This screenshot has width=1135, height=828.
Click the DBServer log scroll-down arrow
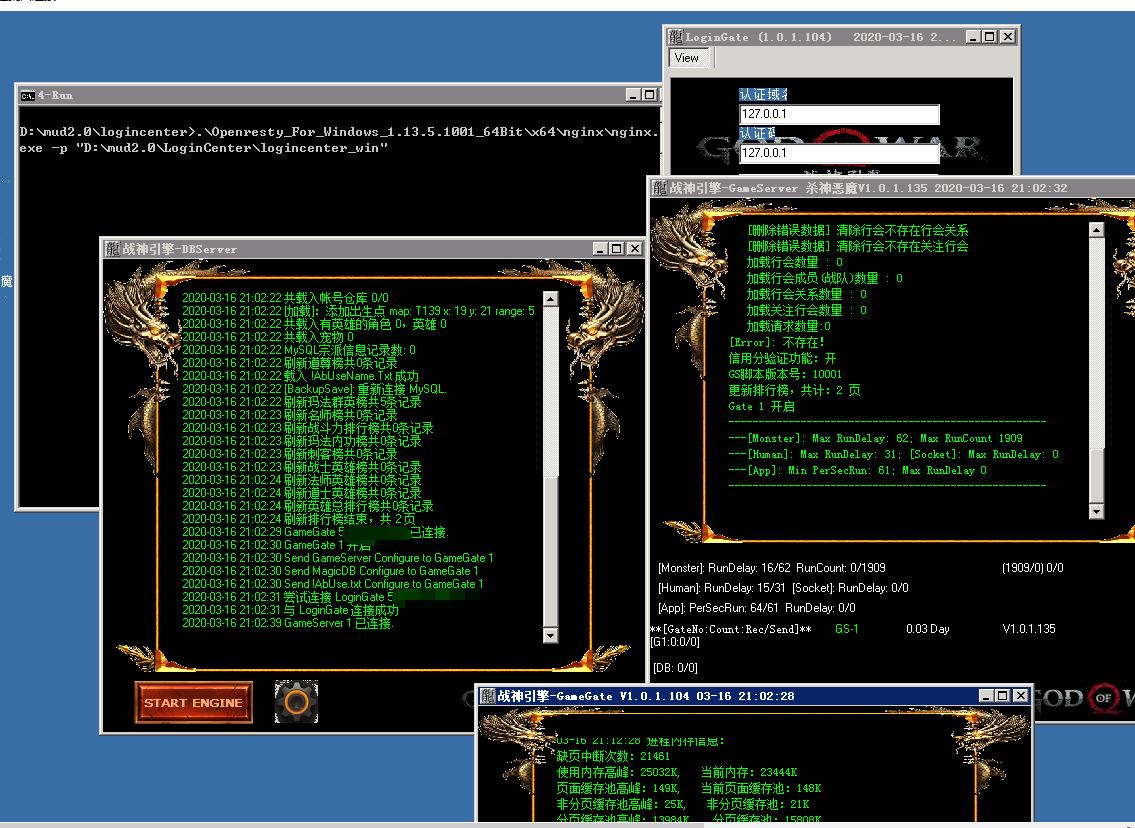pos(550,635)
